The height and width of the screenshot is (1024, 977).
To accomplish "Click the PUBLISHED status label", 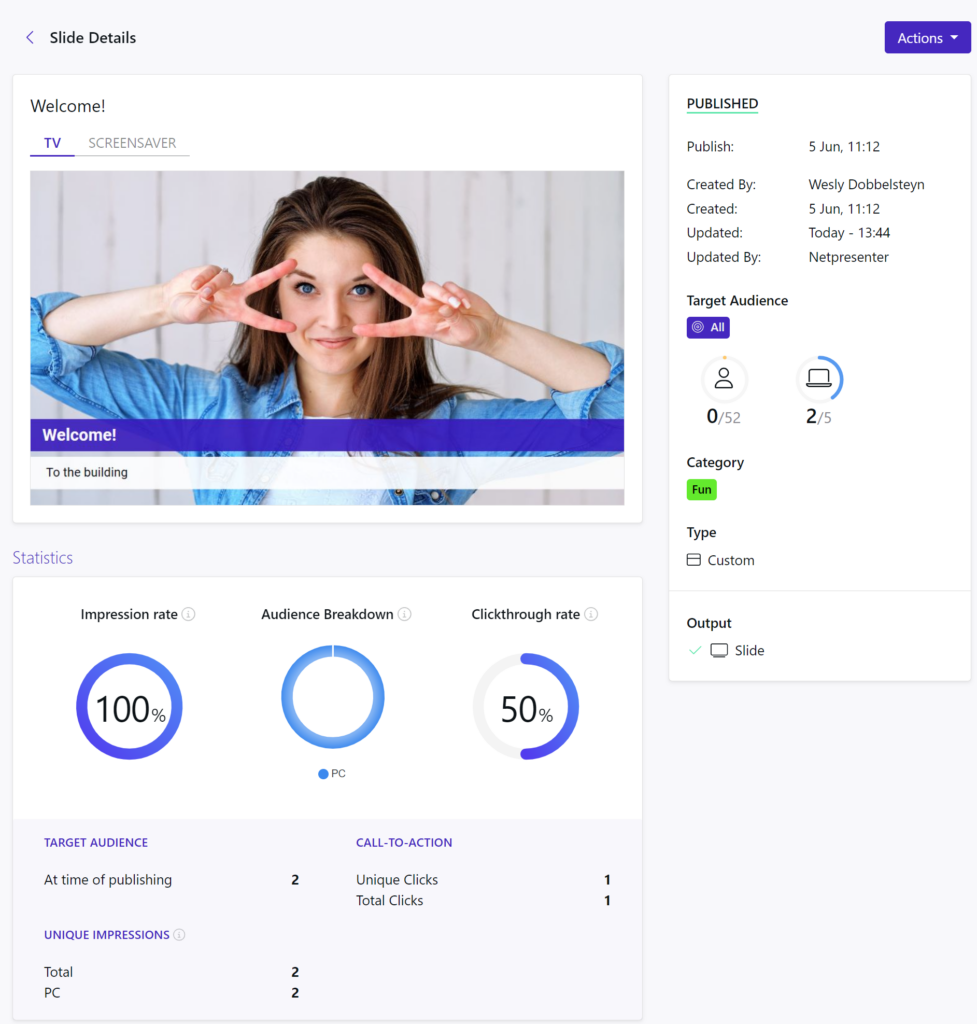I will pyautogui.click(x=722, y=104).
